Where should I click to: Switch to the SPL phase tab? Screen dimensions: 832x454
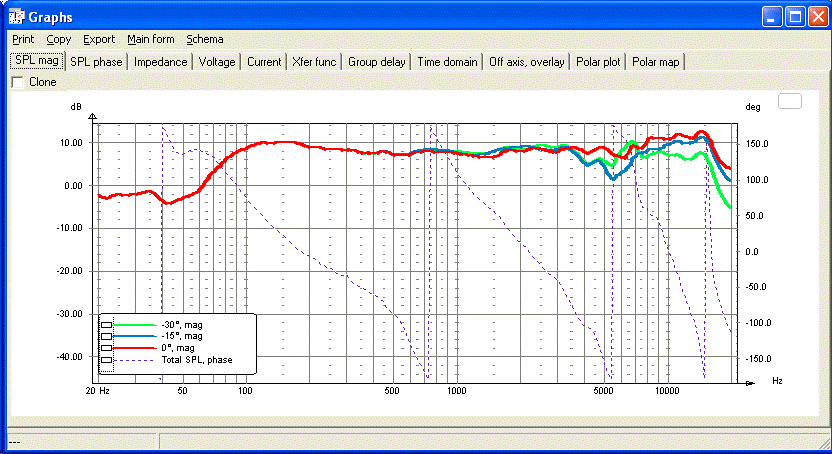[x=96, y=62]
